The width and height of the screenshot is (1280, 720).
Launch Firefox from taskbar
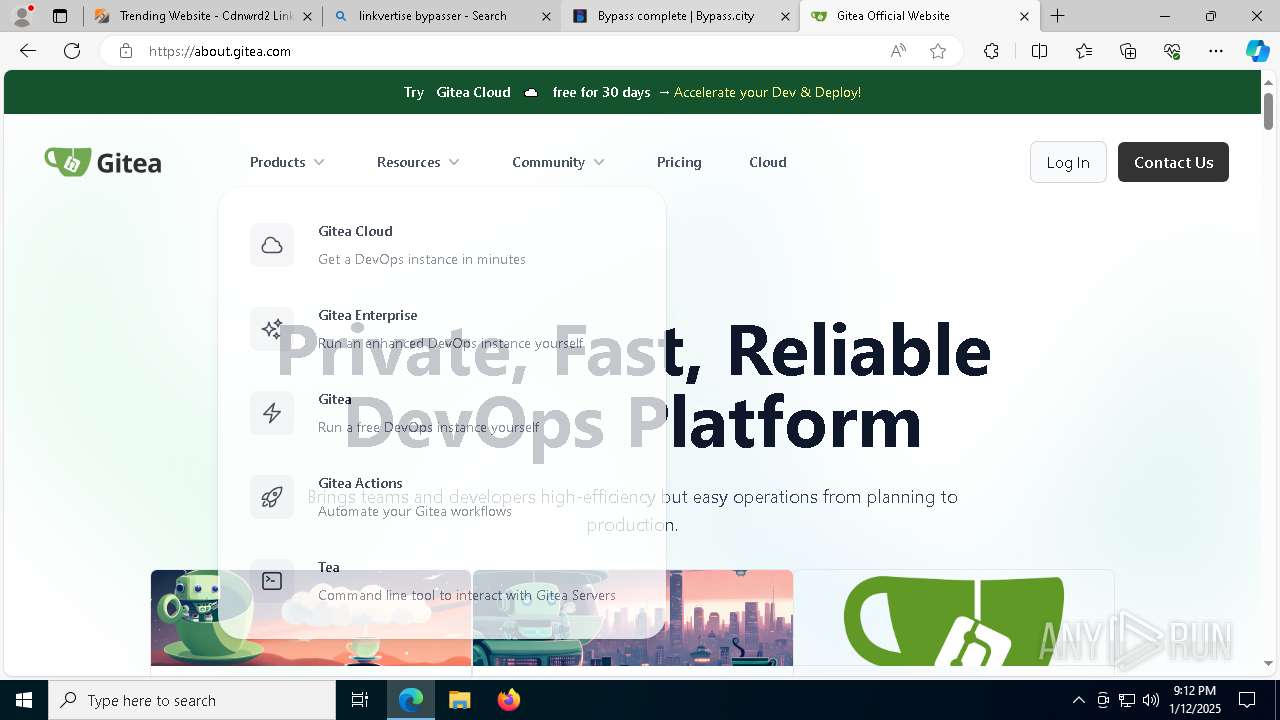508,700
